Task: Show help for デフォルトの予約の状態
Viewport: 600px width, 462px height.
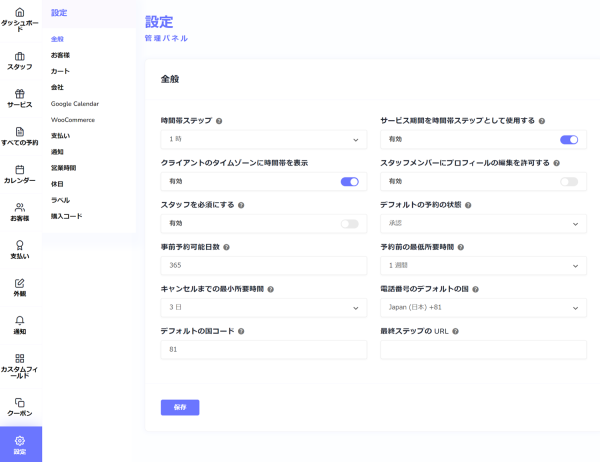Action: (468, 205)
